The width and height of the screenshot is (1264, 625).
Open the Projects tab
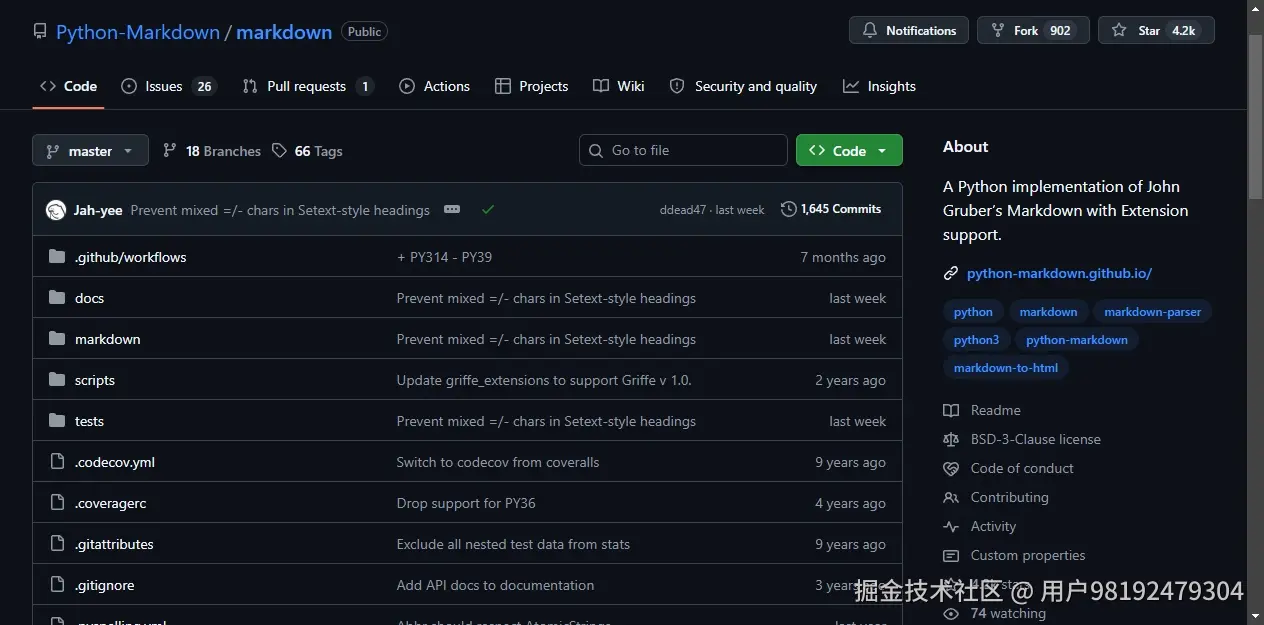tap(531, 86)
